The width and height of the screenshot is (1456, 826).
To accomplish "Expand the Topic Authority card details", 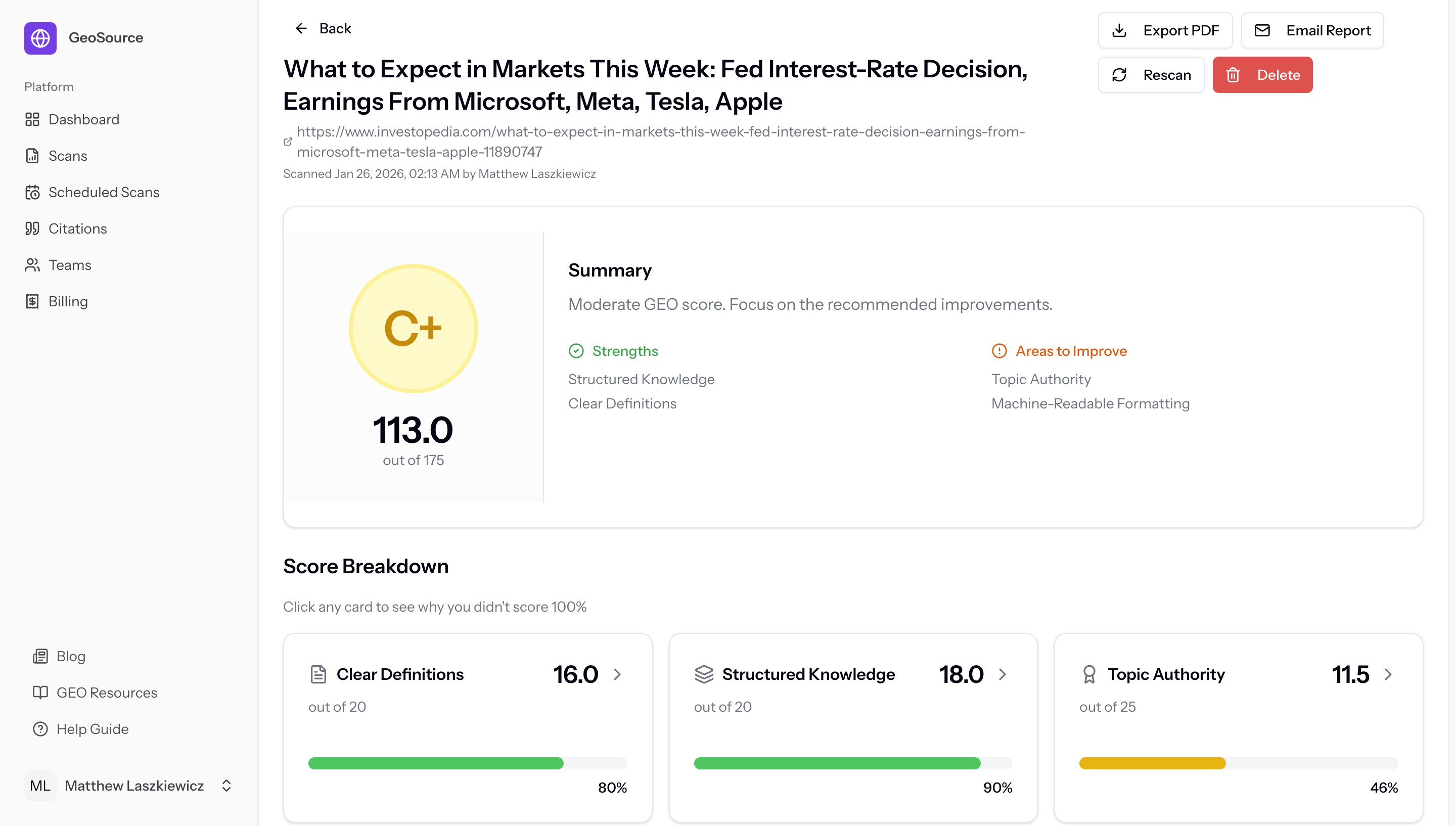I will (1388, 674).
